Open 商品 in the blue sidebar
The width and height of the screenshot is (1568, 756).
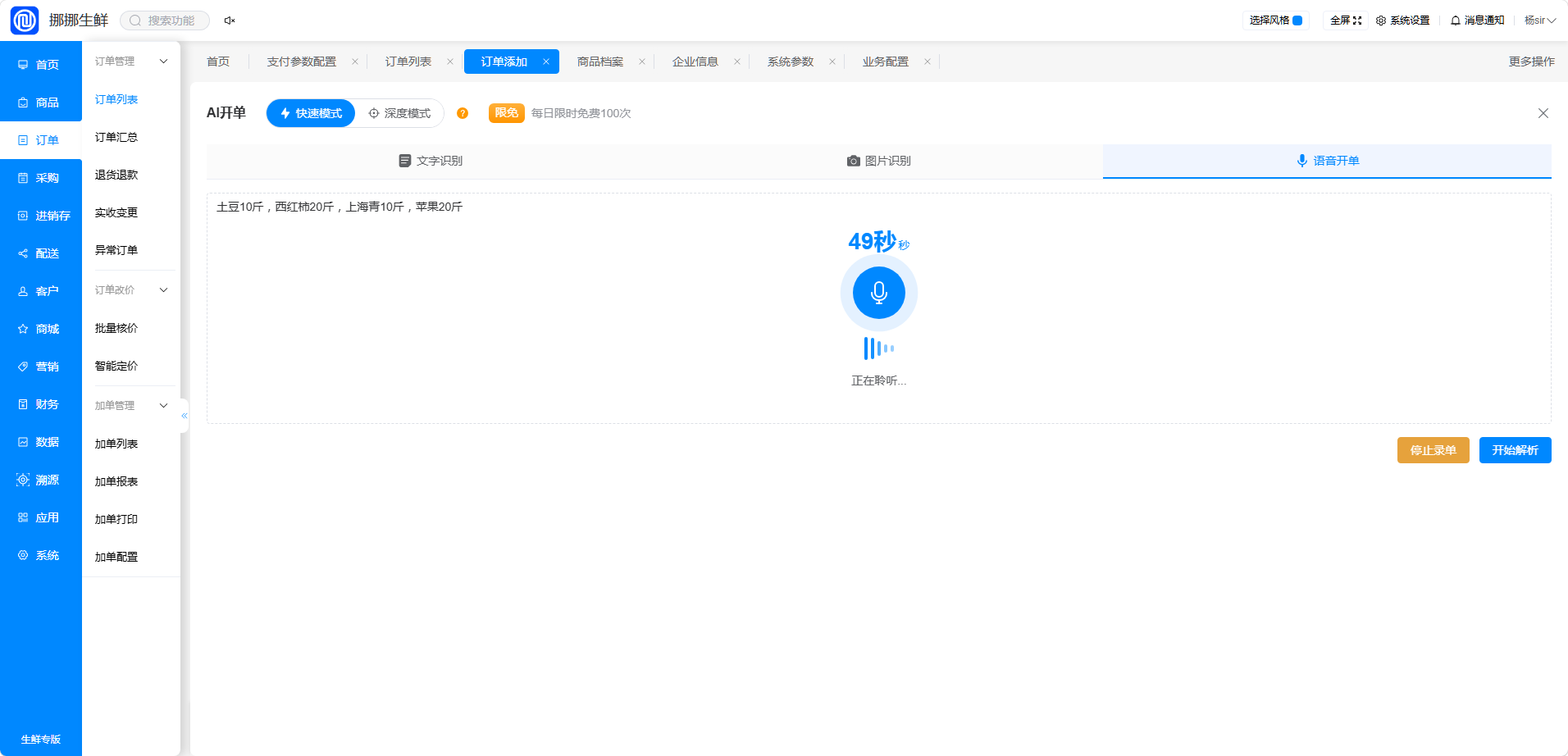tap(41, 102)
